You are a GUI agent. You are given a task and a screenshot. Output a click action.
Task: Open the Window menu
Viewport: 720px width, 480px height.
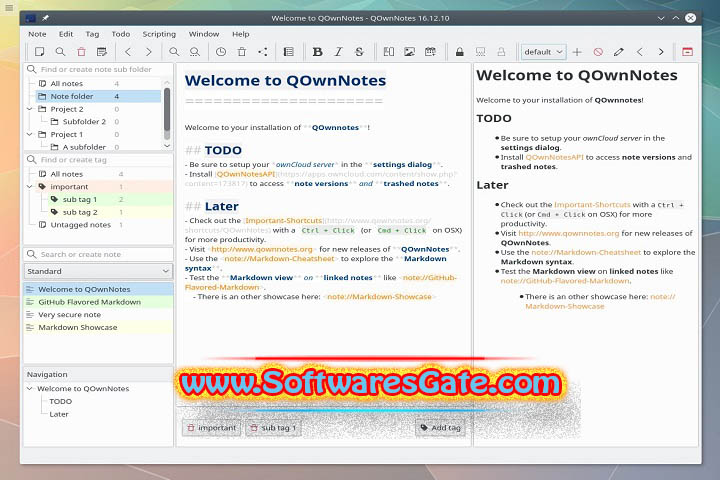pos(204,34)
